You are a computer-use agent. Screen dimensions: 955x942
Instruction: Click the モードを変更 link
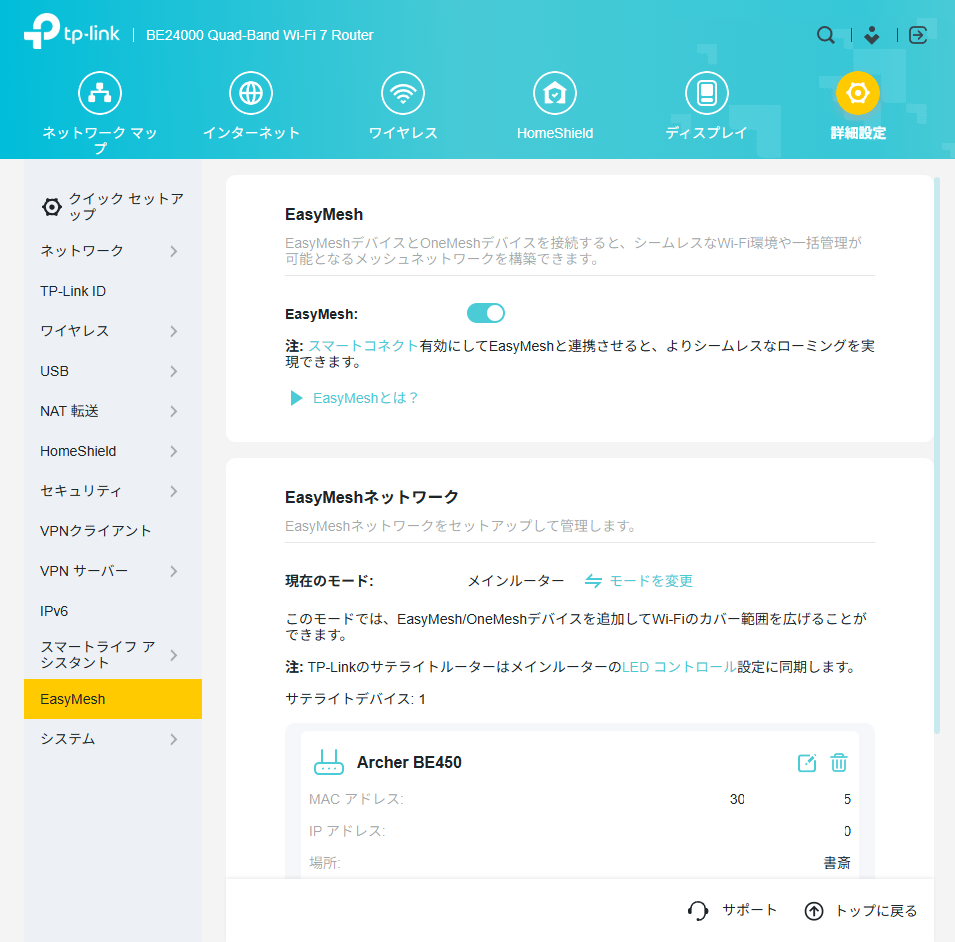point(651,581)
